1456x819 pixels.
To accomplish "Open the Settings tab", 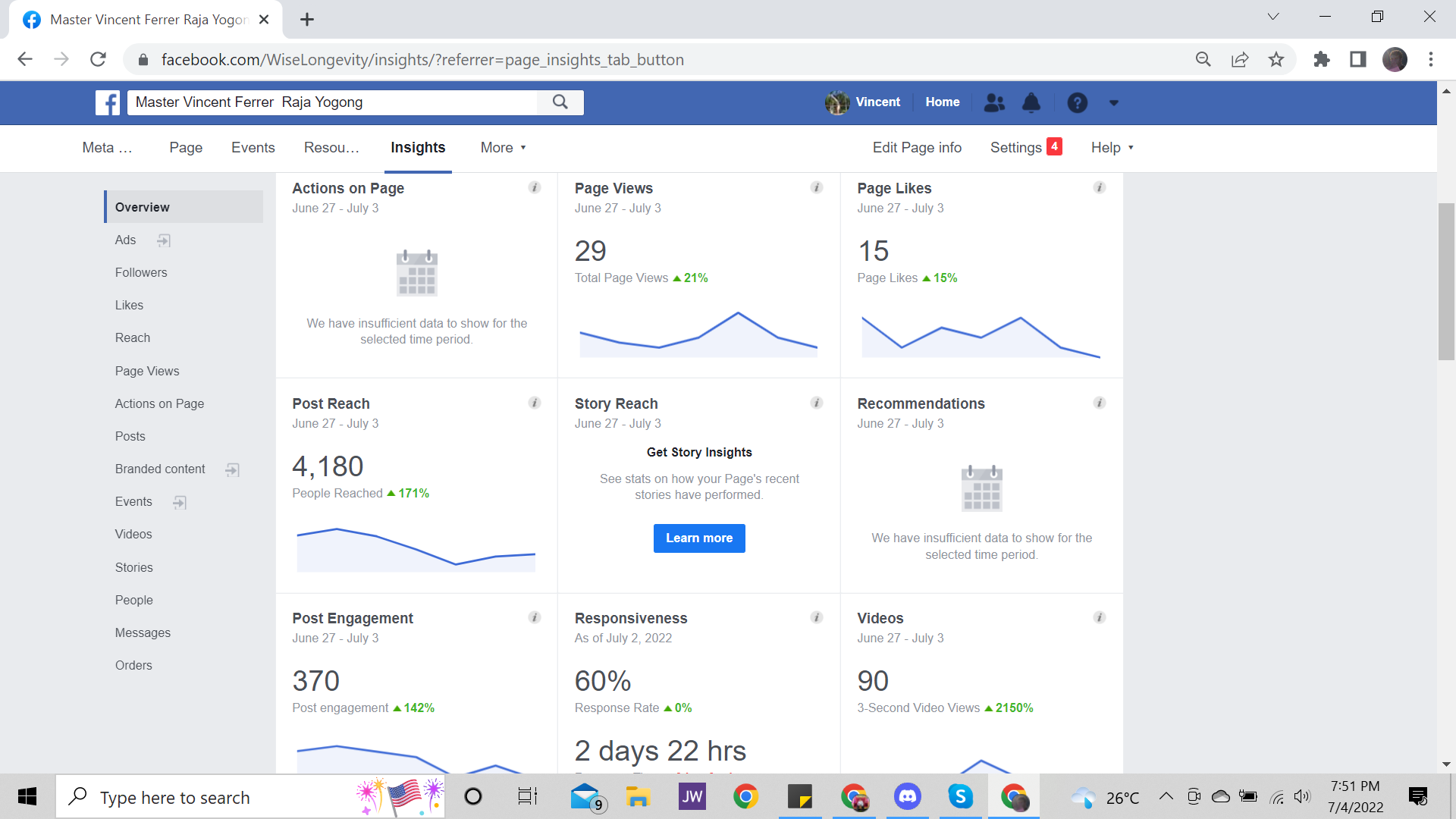I will (1016, 148).
